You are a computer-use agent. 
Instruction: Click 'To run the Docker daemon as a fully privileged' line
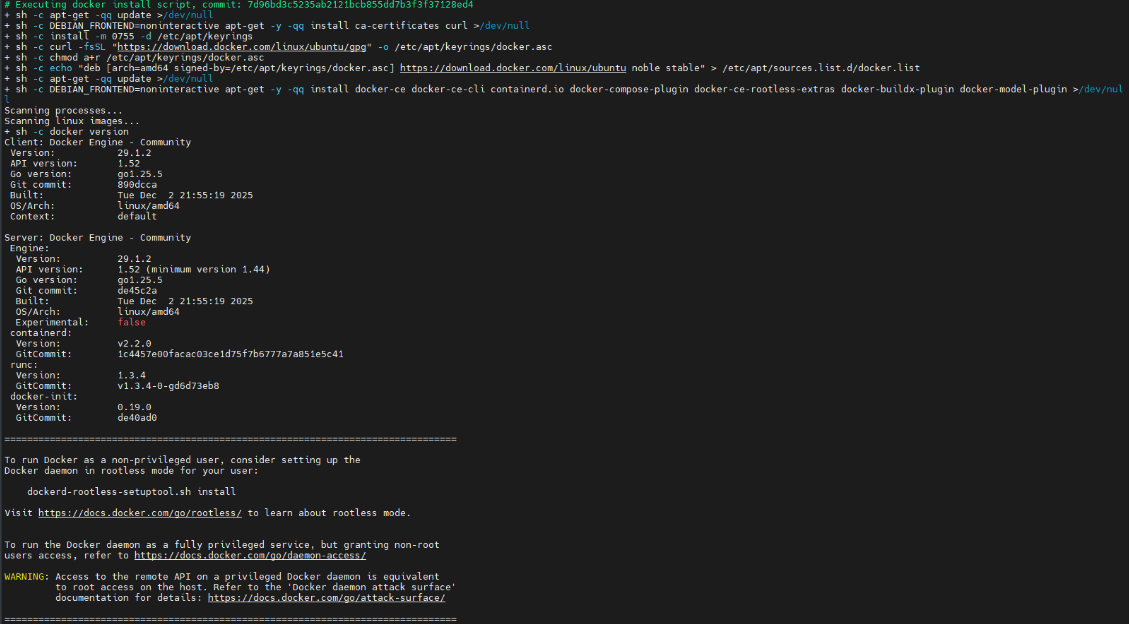[222, 545]
